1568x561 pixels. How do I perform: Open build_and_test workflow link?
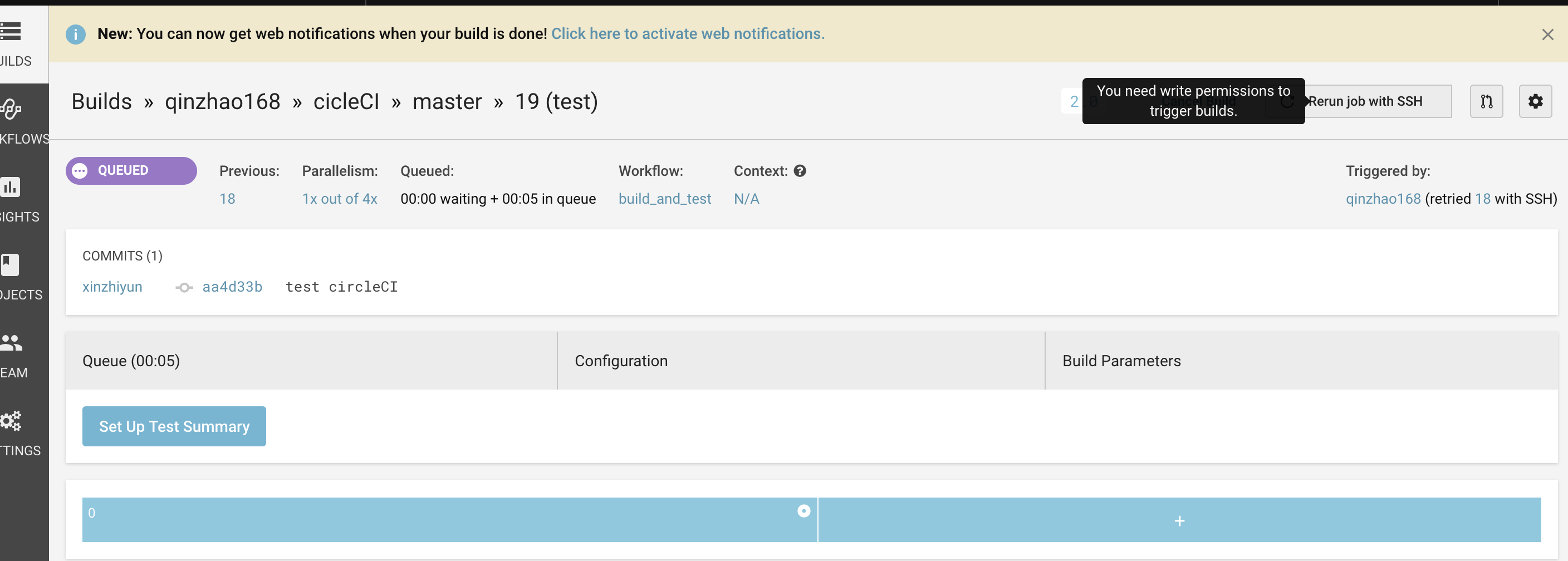tap(665, 199)
